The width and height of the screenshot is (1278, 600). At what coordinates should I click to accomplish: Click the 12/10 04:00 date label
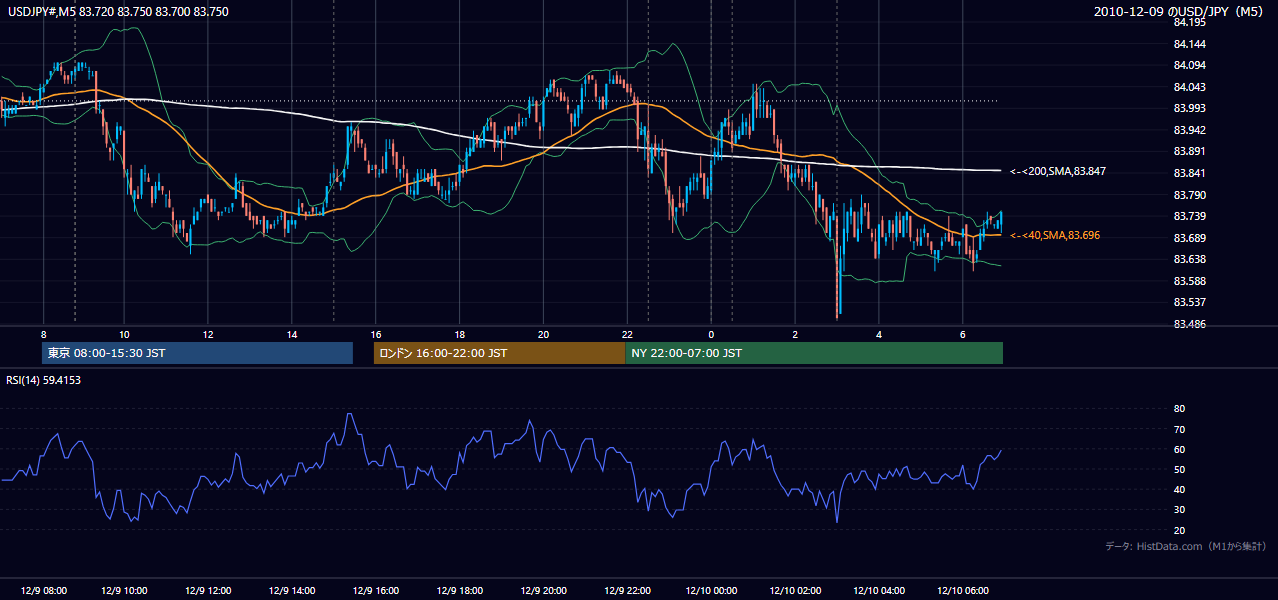coord(878,590)
